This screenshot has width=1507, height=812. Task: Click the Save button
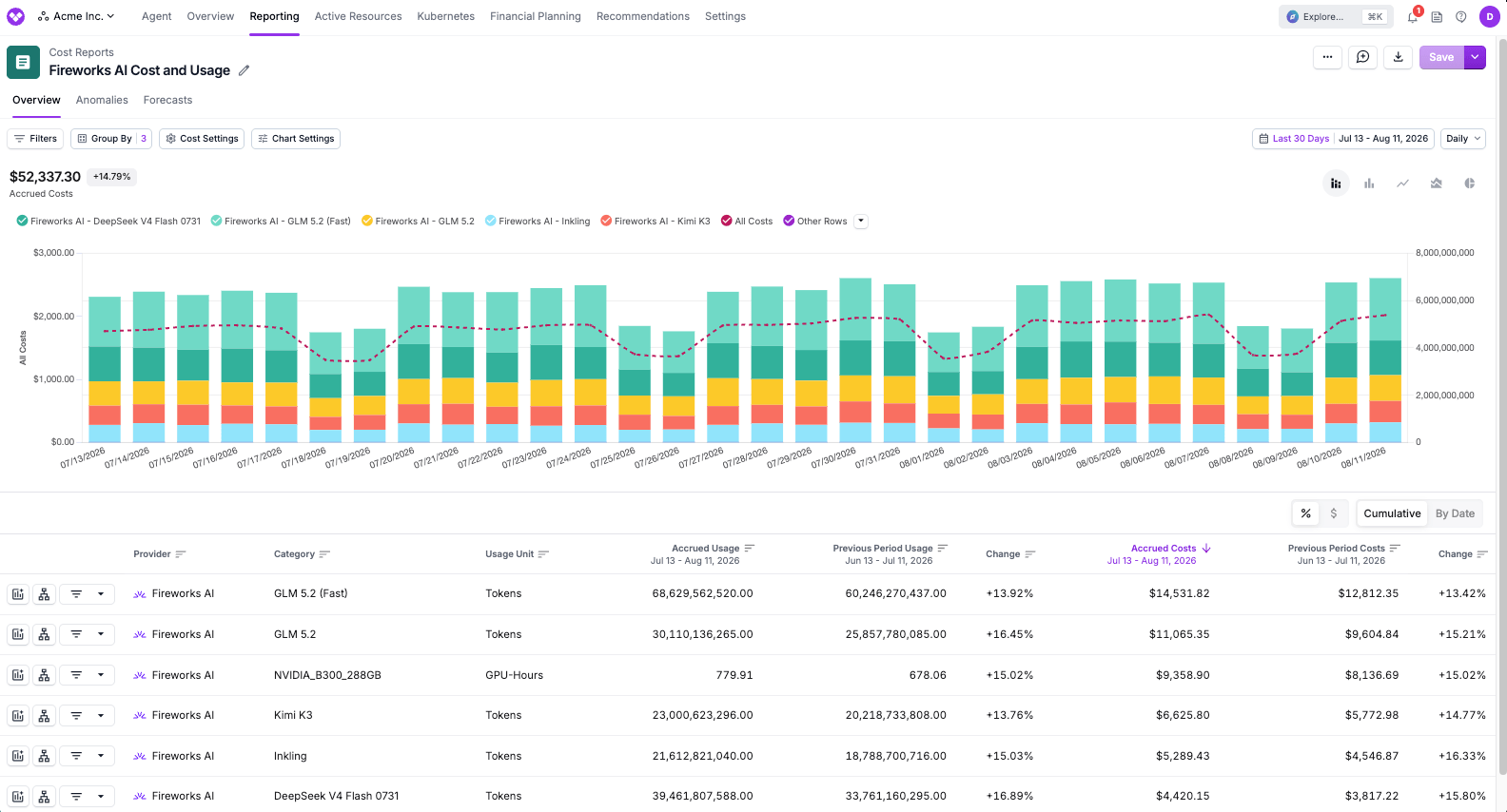click(x=1441, y=57)
